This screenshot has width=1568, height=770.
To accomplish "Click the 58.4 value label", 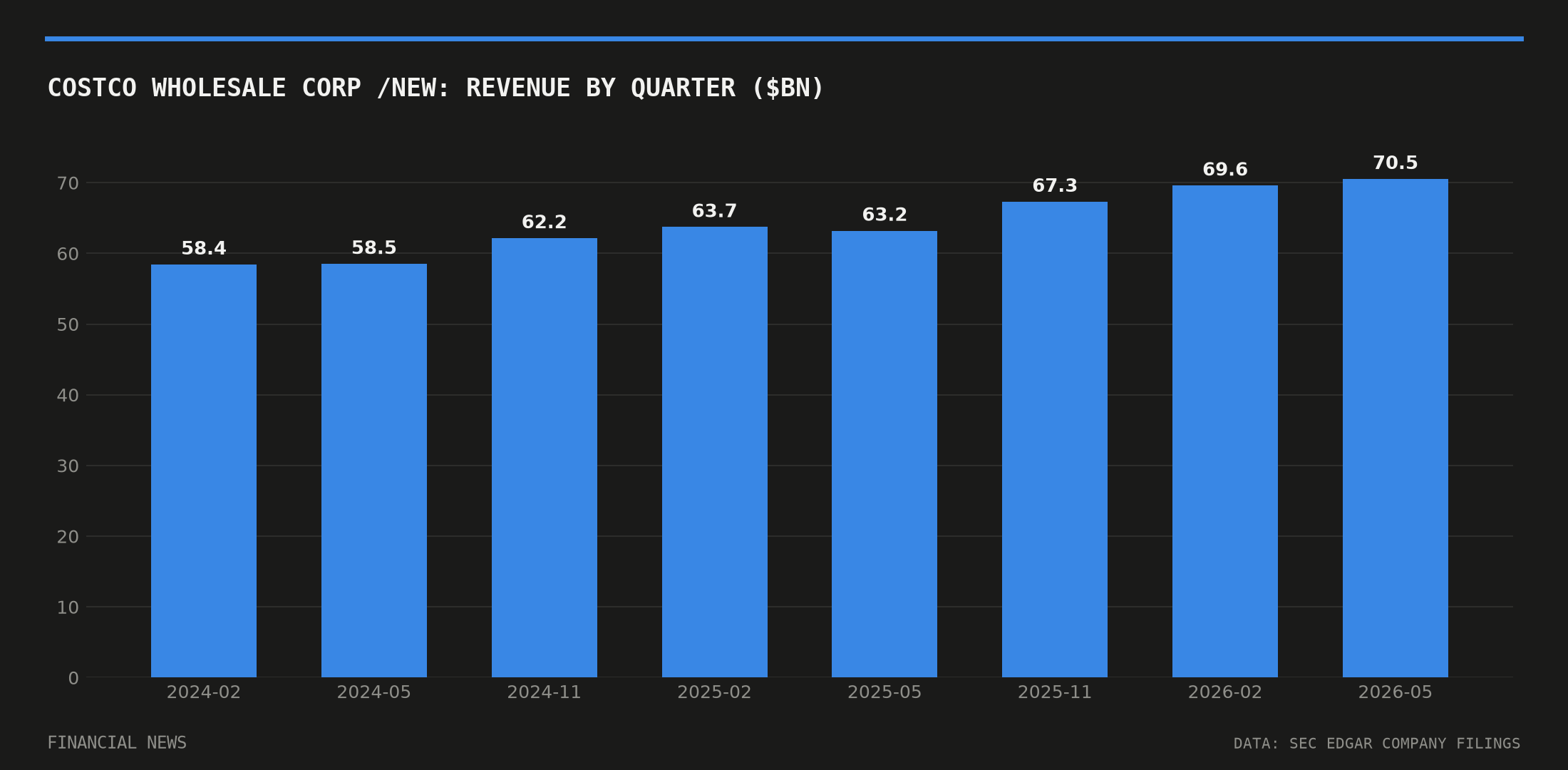I will [x=204, y=248].
